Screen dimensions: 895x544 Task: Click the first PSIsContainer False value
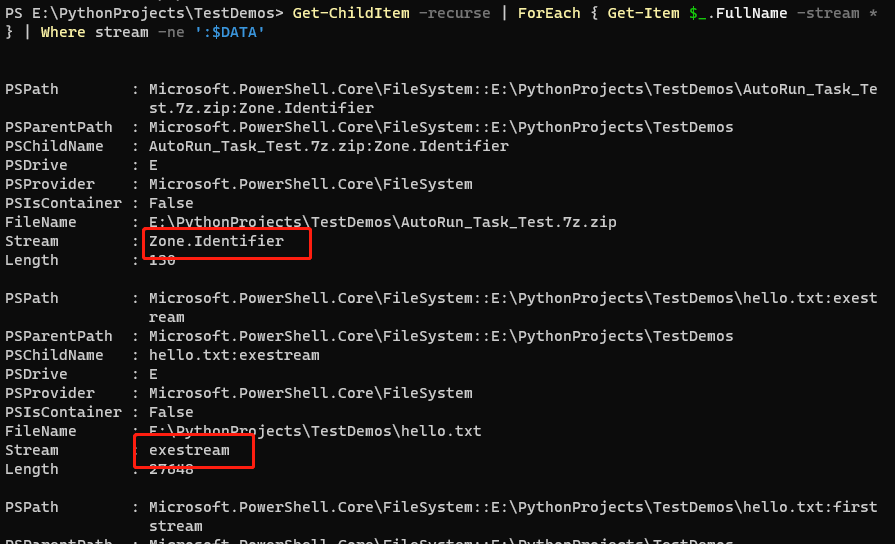(x=171, y=203)
